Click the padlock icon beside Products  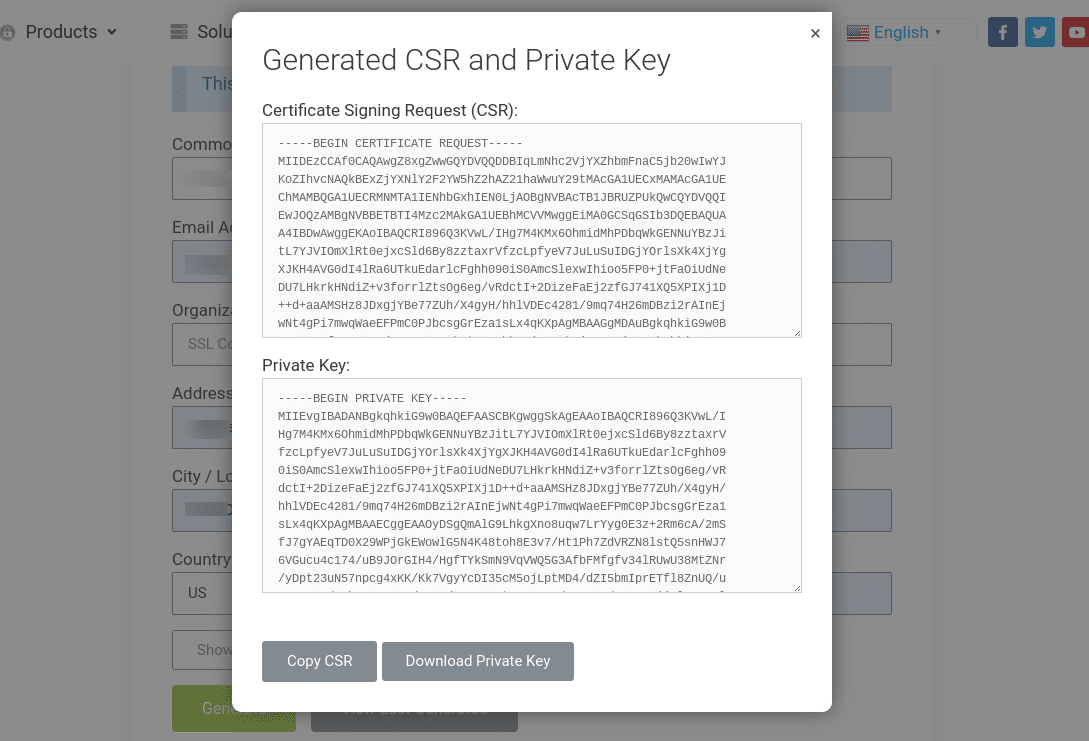[x=9, y=31]
